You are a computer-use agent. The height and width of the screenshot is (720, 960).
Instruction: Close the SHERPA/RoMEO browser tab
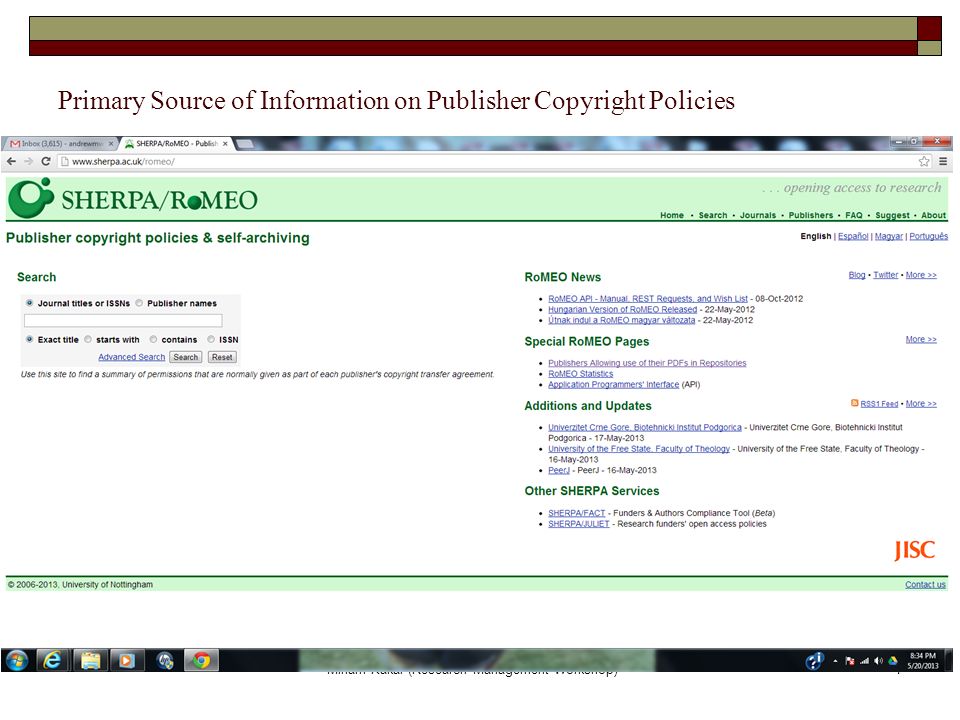point(225,143)
